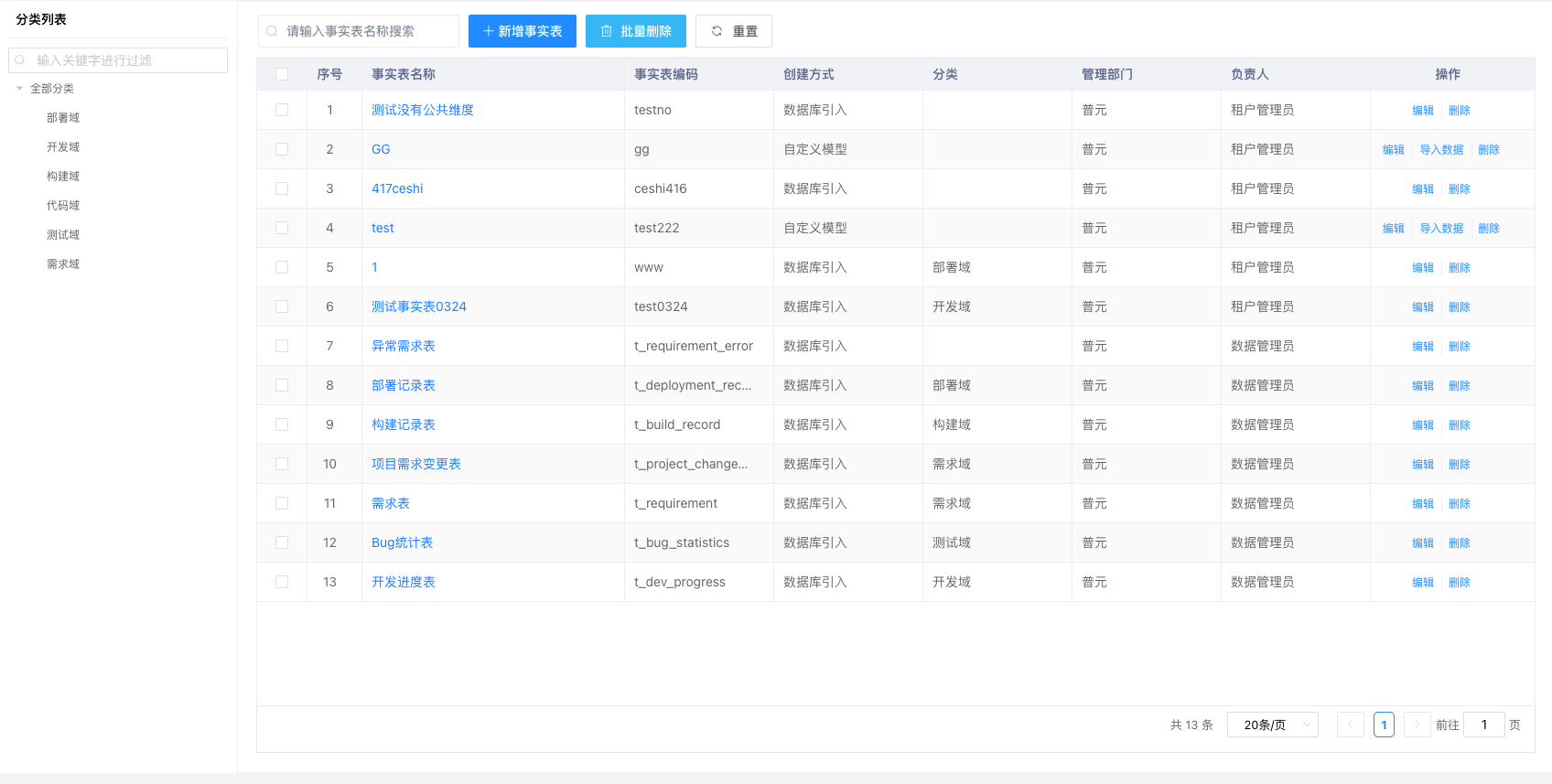The image size is (1552, 784).
Task: Open the 测试没有公共维度 fact table link
Action: pyautogui.click(x=422, y=110)
